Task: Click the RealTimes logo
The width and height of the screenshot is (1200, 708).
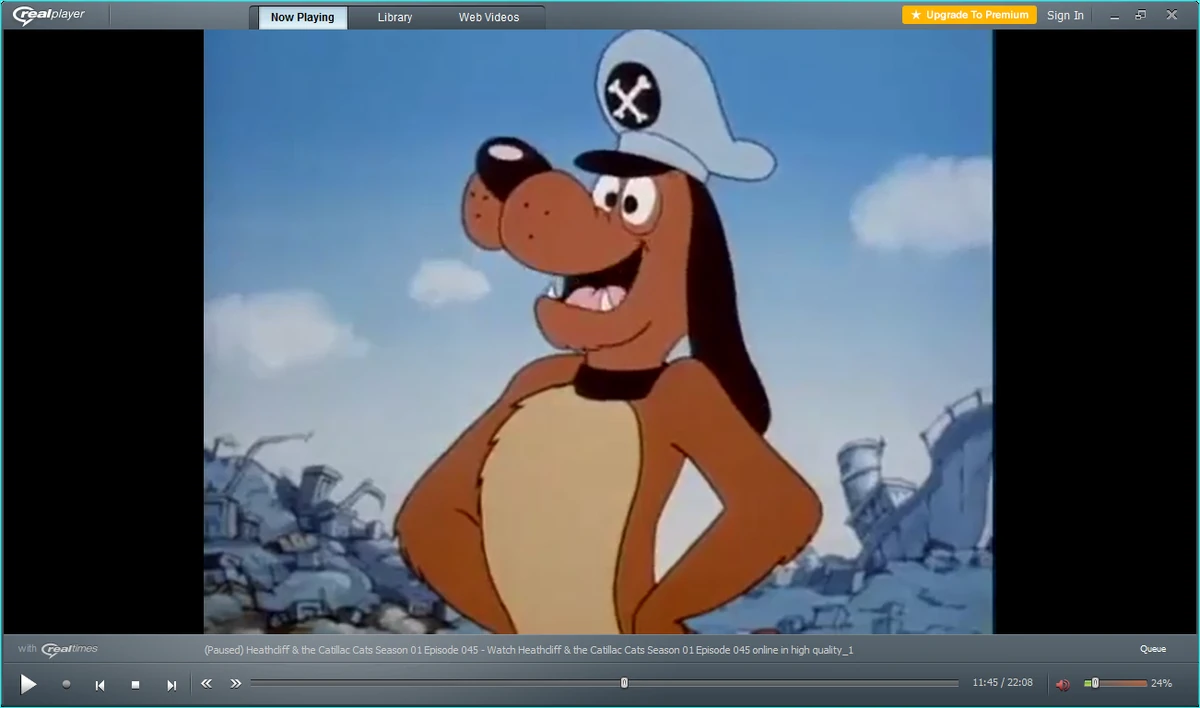Action: 68,648
